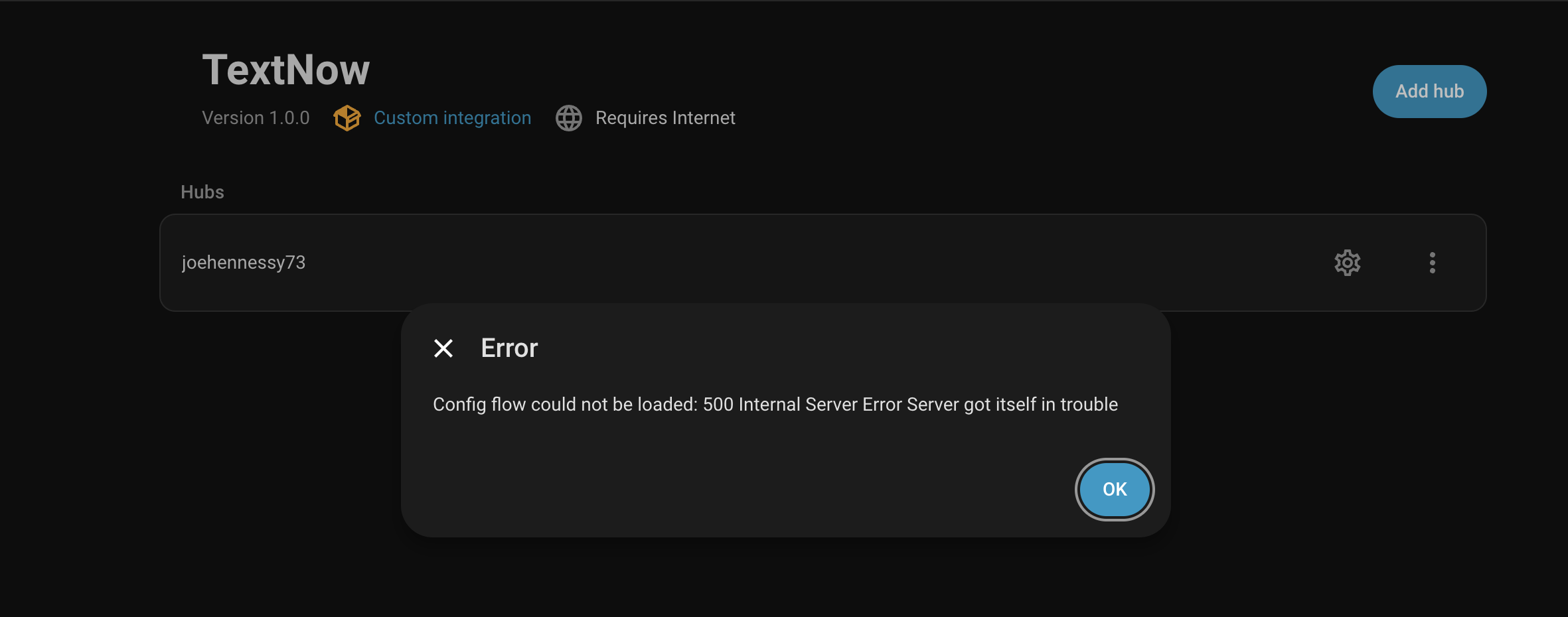Click the Add hub button
The width and height of the screenshot is (1568, 617).
tap(1429, 92)
